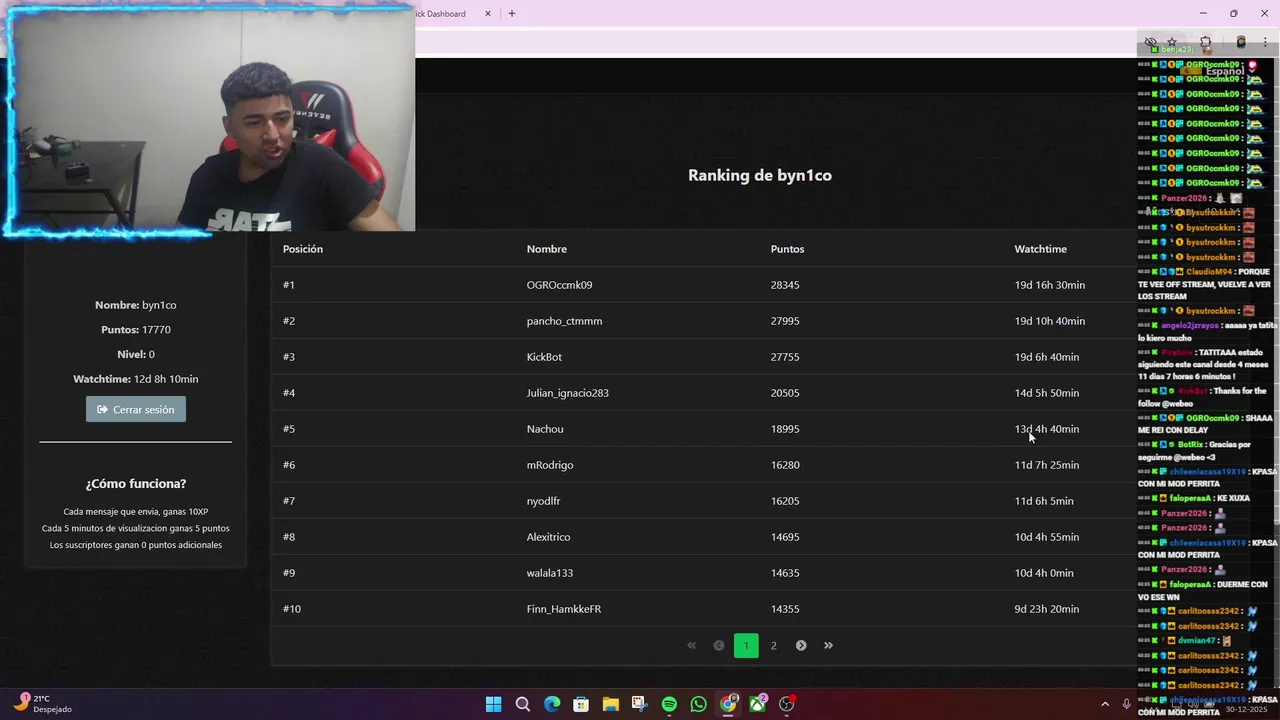Click the Puntos: 17770 profile line
Image resolution: width=1280 pixels, height=720 pixels.
tap(136, 330)
